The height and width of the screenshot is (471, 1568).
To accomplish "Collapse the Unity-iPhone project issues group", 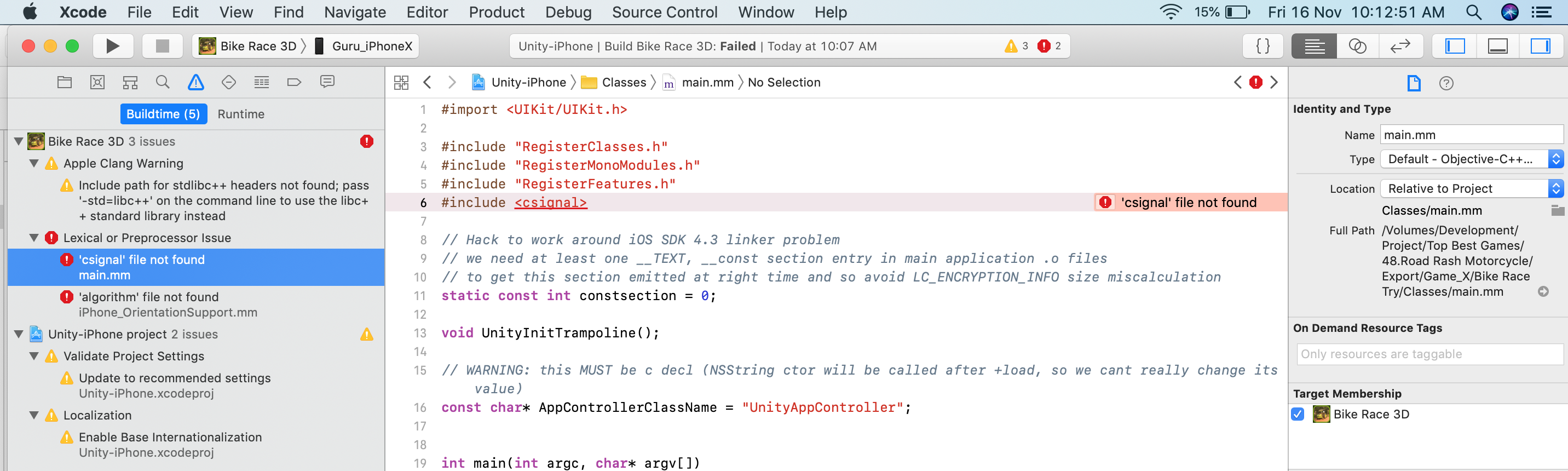I will tap(19, 334).
